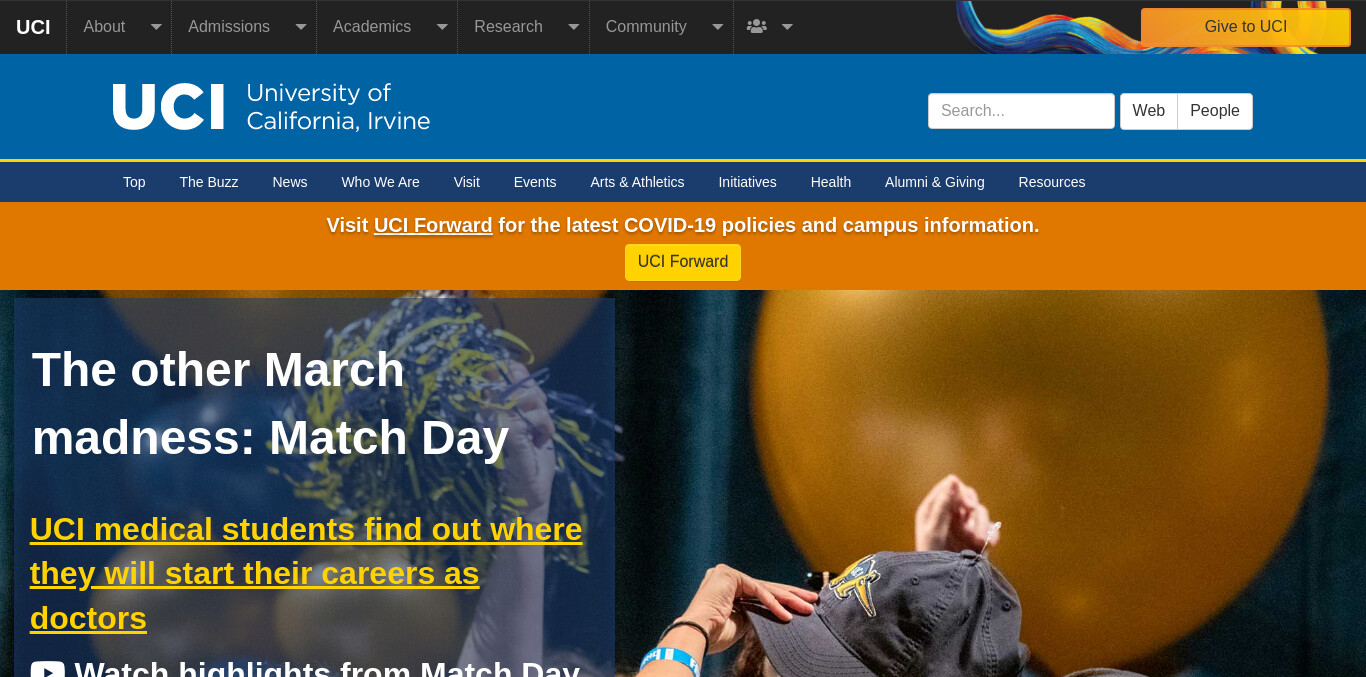Select the People search option
This screenshot has width=1366, height=677.
1215,111
